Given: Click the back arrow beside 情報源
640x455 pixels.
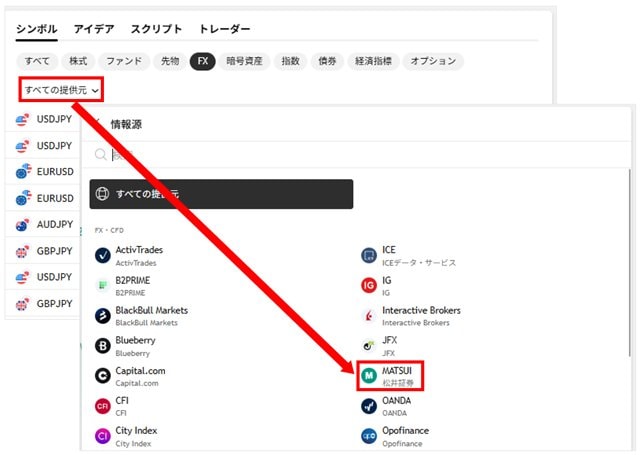Looking at the screenshot, I should (x=97, y=124).
